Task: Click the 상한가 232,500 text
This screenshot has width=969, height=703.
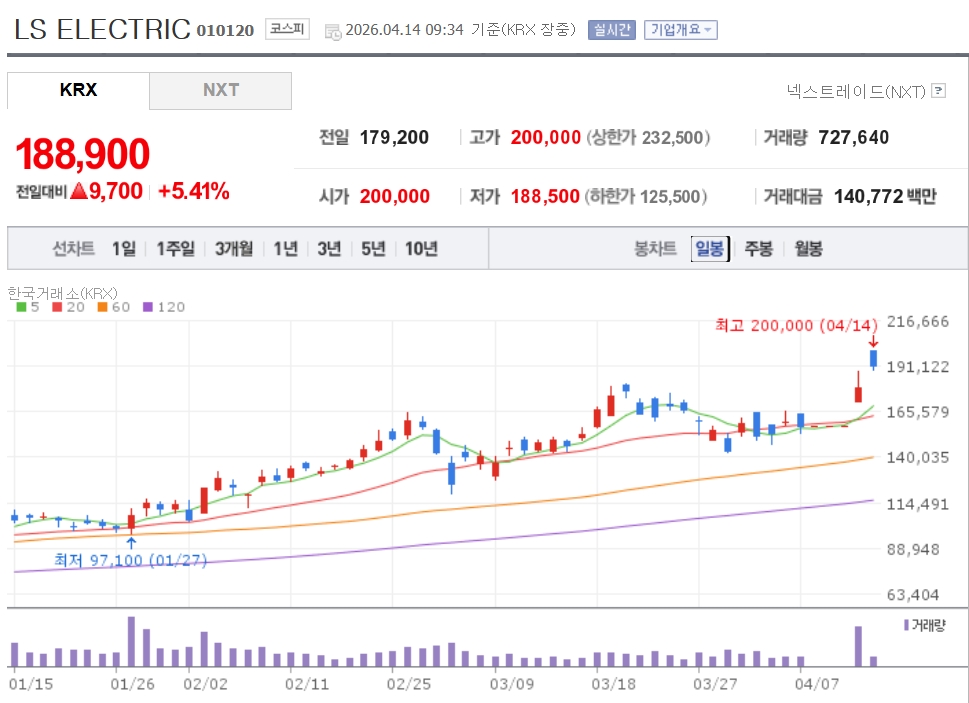Action: 648,137
